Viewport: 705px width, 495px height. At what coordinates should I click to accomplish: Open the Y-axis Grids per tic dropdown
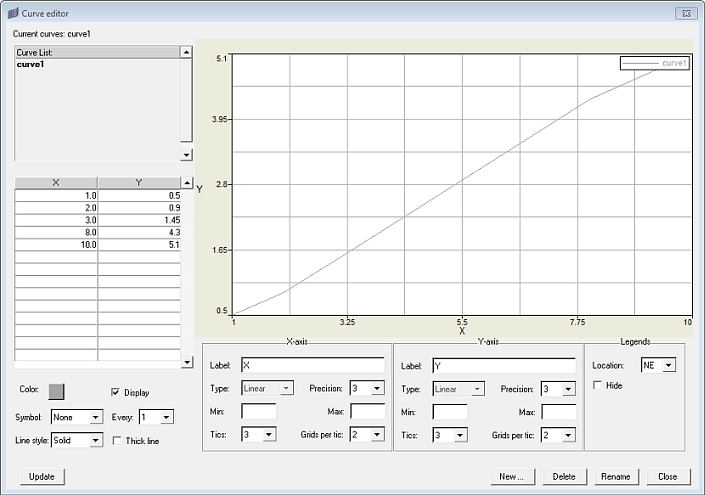click(x=568, y=435)
